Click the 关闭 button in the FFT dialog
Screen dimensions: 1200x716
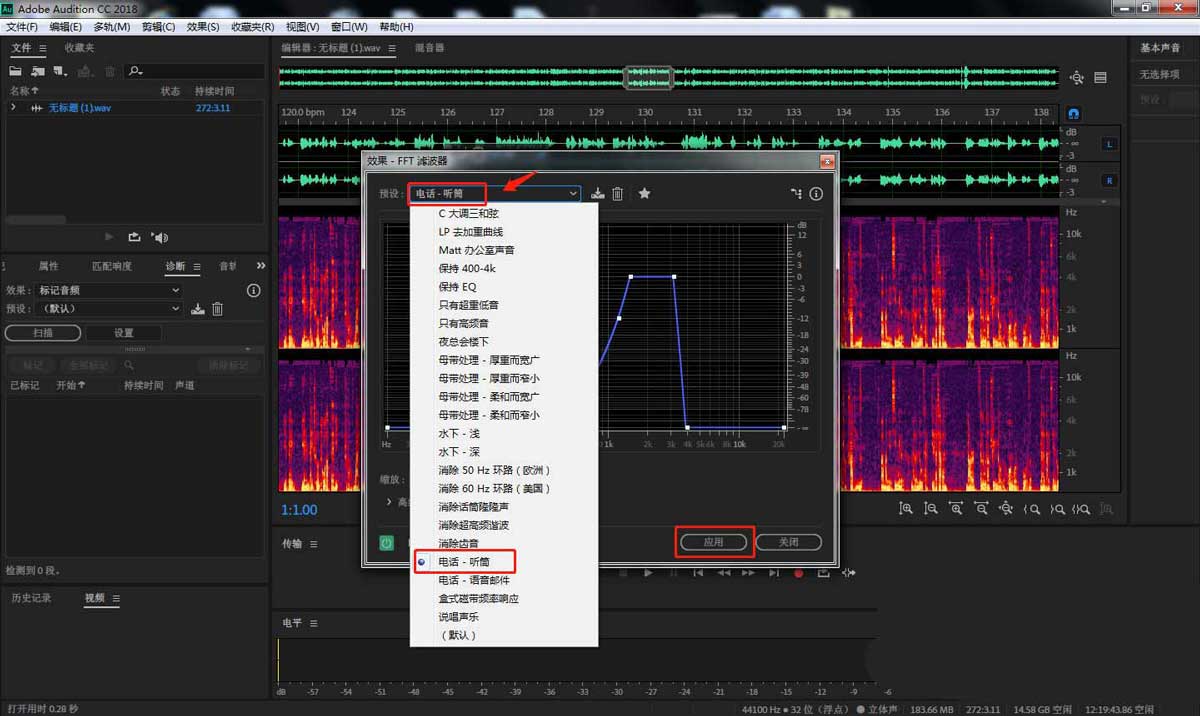789,542
